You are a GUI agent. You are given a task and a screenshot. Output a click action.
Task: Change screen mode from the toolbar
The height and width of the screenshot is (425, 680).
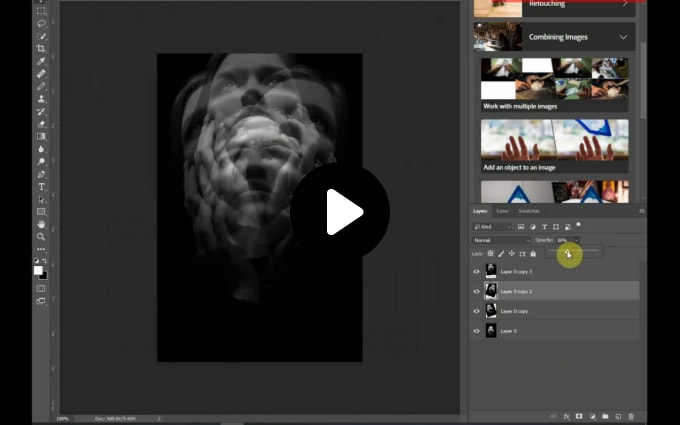[x=41, y=301]
